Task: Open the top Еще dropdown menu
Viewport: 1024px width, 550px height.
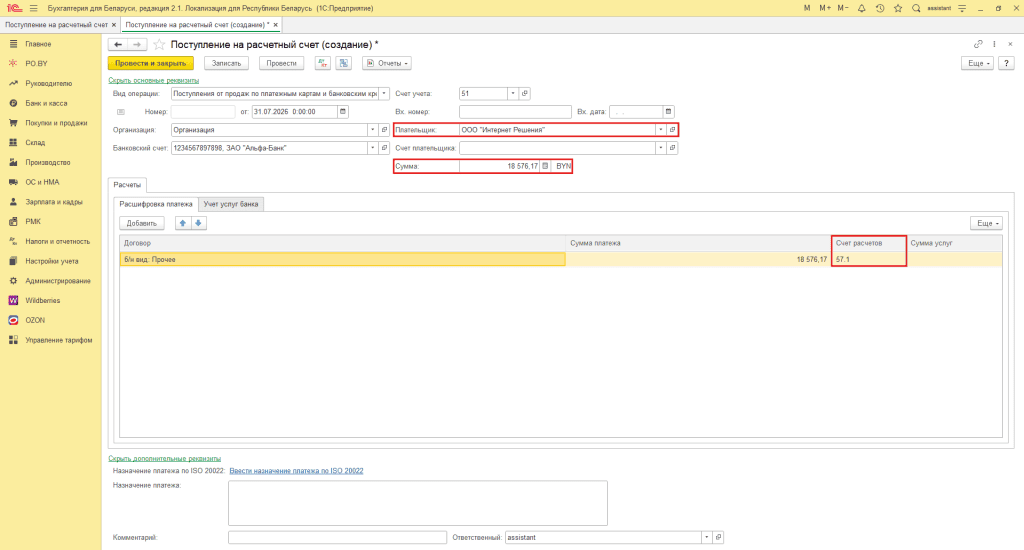Action: tap(977, 63)
